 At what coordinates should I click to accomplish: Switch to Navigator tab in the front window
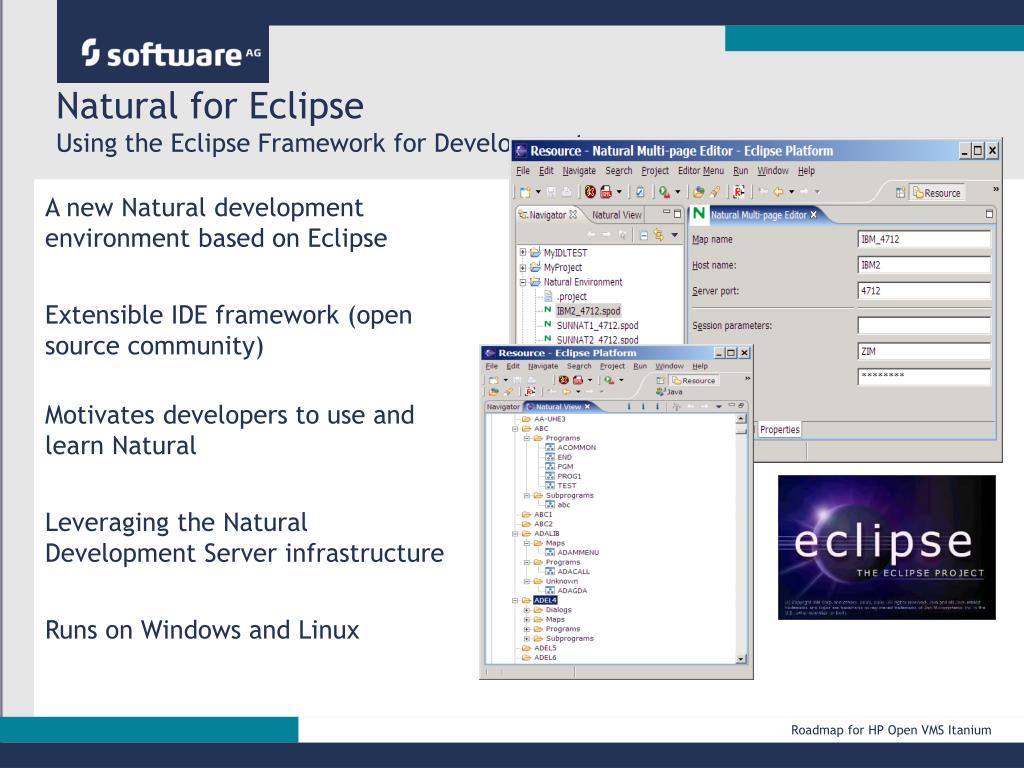503,407
